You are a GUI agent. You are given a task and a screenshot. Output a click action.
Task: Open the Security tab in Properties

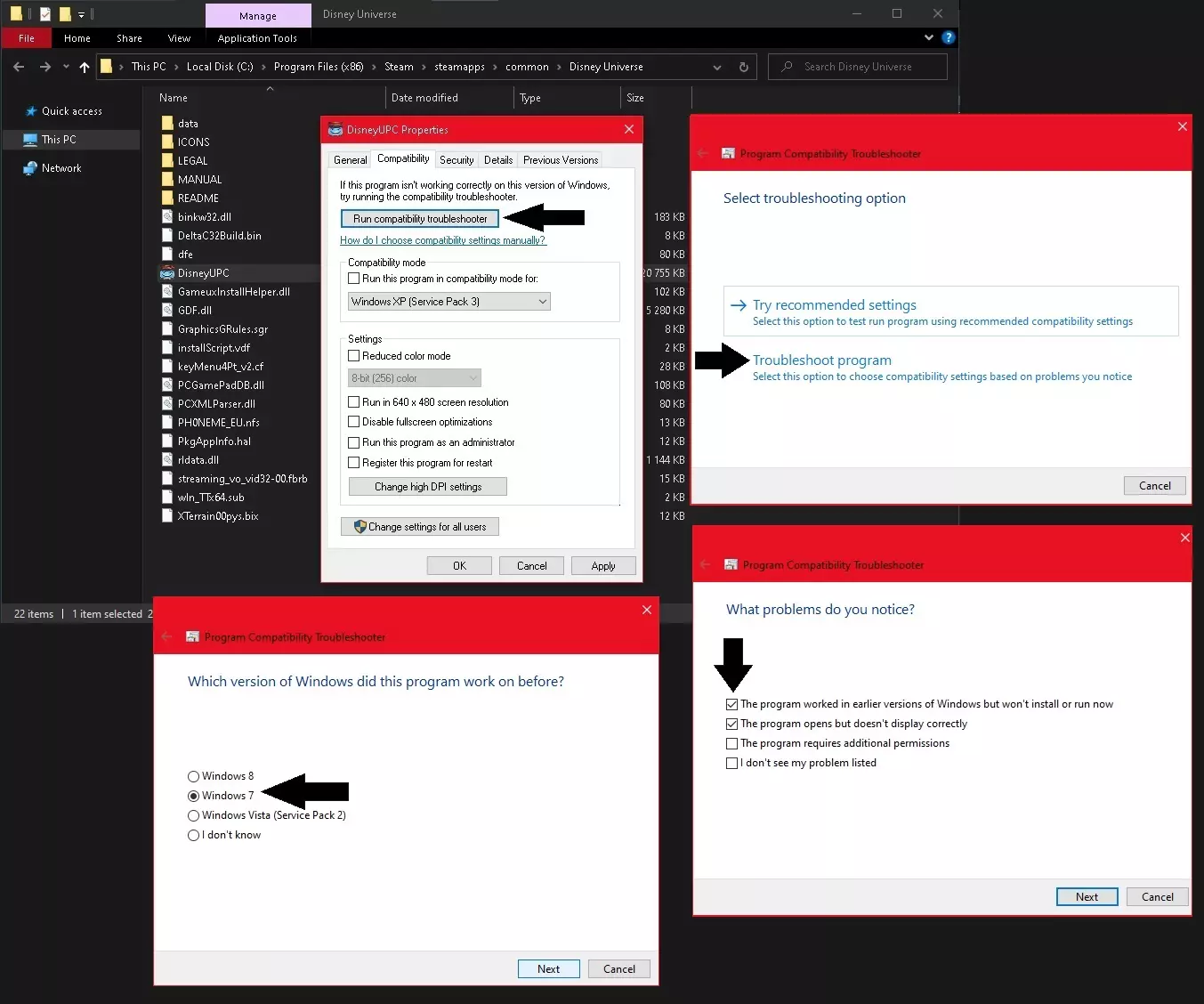pos(457,160)
